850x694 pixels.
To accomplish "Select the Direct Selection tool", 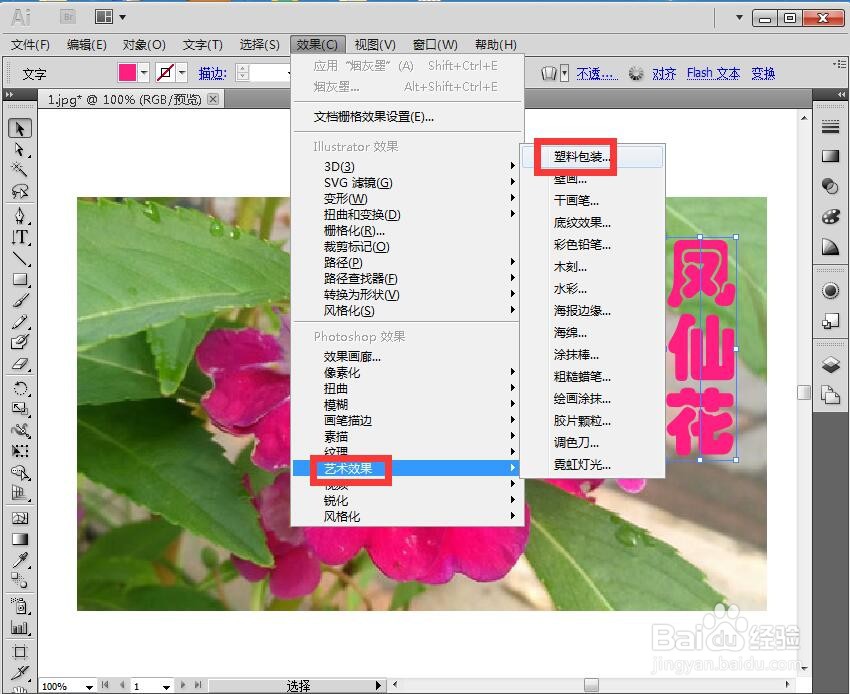I will tap(20, 150).
